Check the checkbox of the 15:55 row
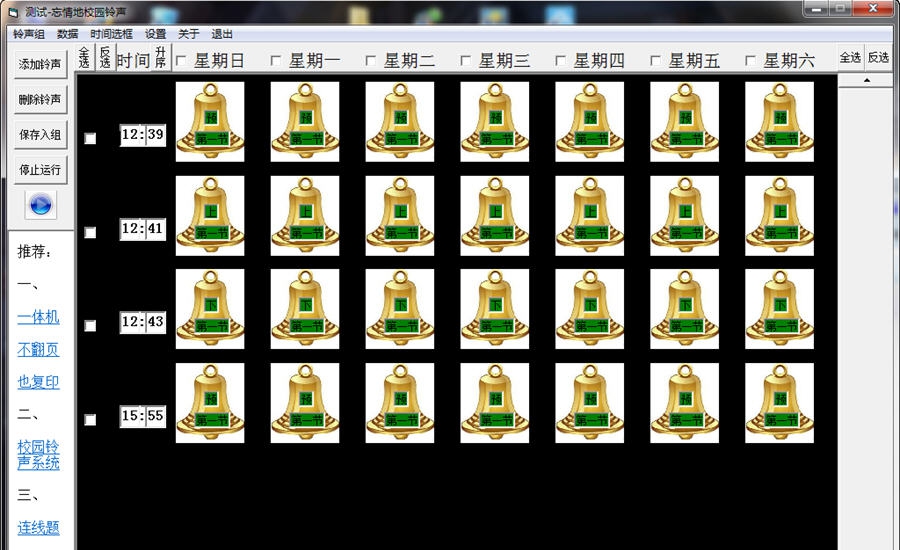Image resolution: width=900 pixels, height=550 pixels. coord(90,420)
